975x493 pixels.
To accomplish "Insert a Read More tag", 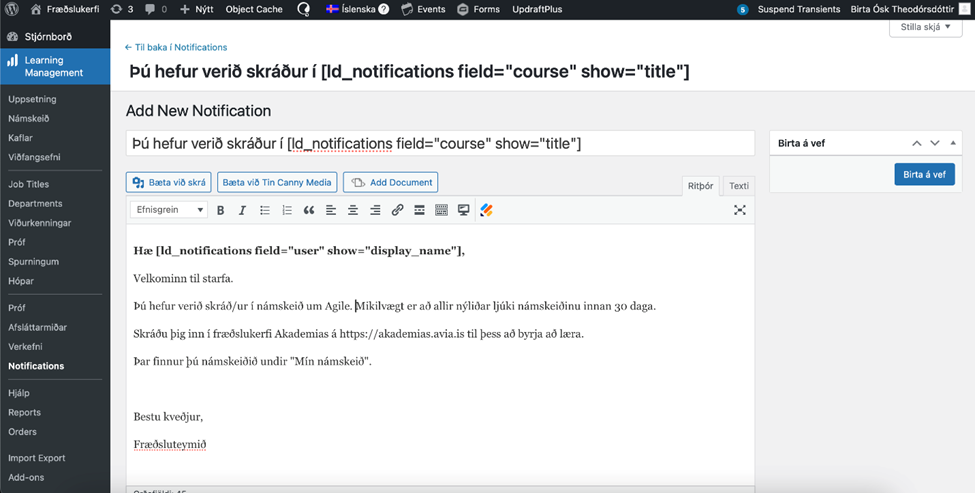I will [419, 210].
